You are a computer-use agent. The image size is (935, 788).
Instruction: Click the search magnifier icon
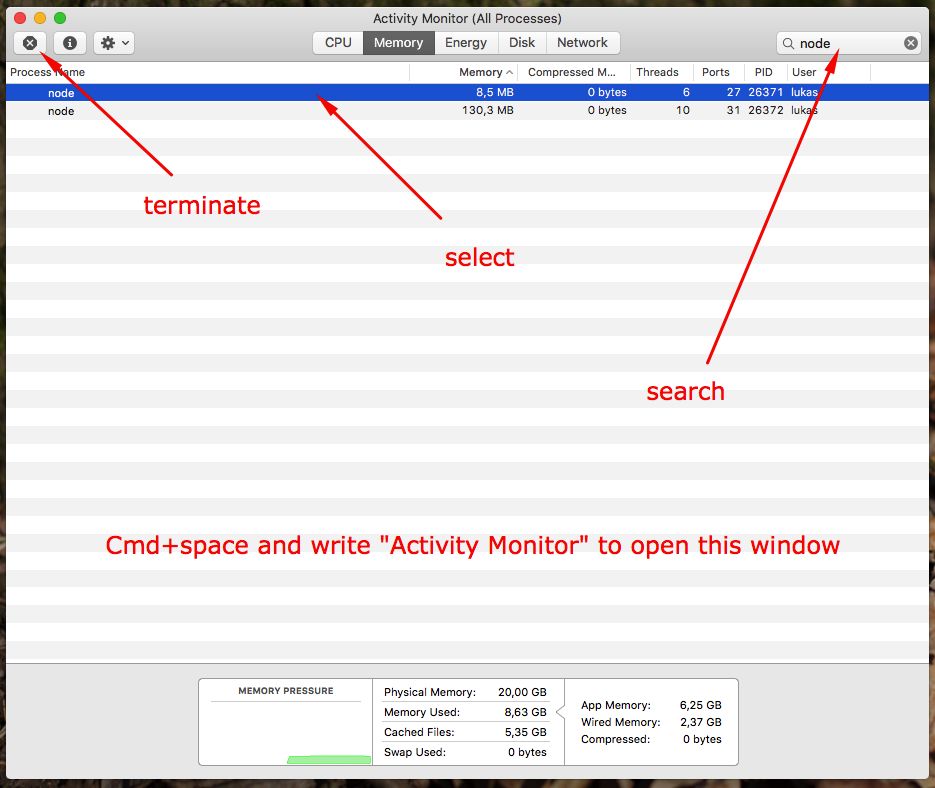(788, 44)
